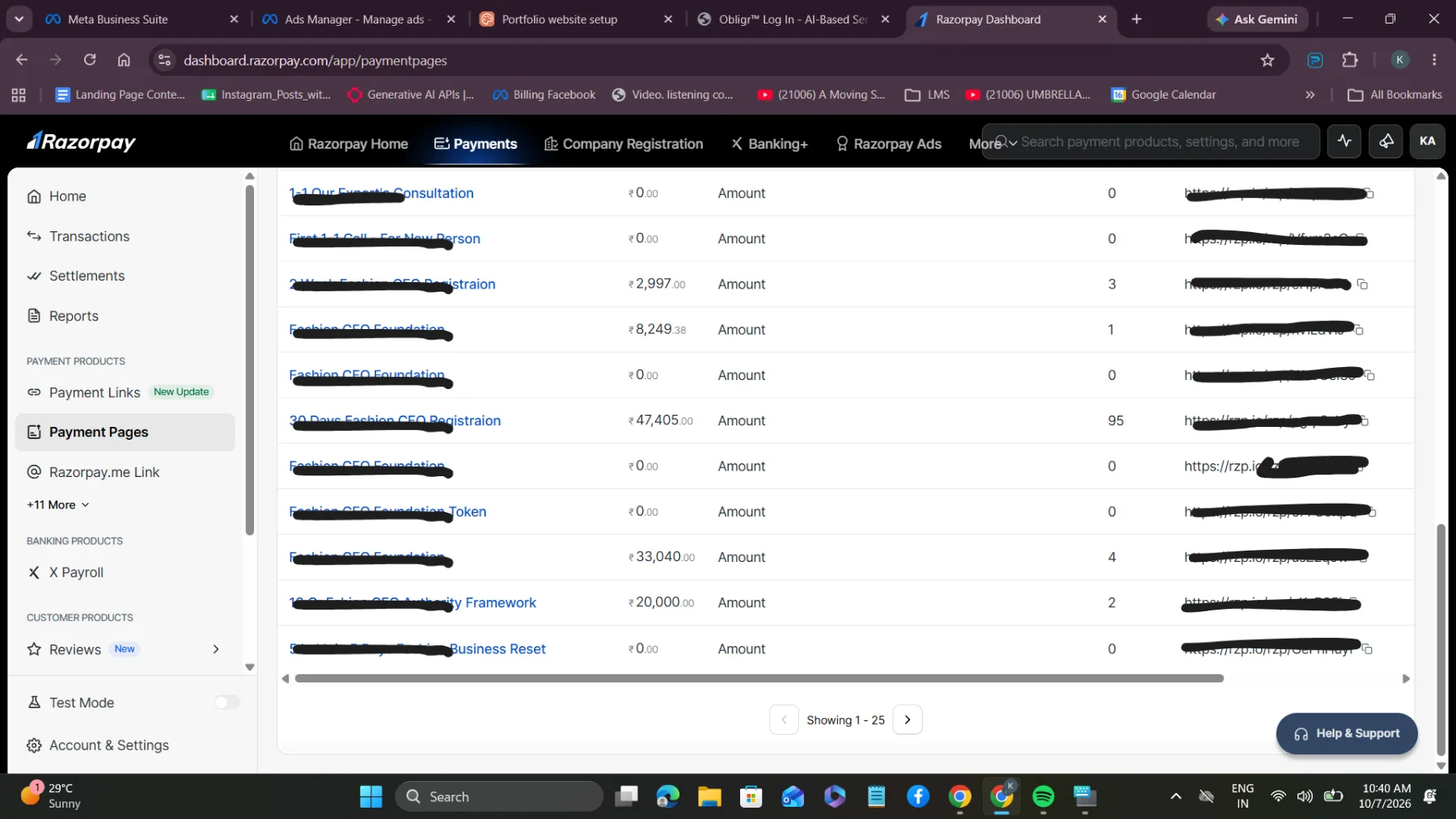
Task: Click the Windows Start button
Action: click(371, 797)
